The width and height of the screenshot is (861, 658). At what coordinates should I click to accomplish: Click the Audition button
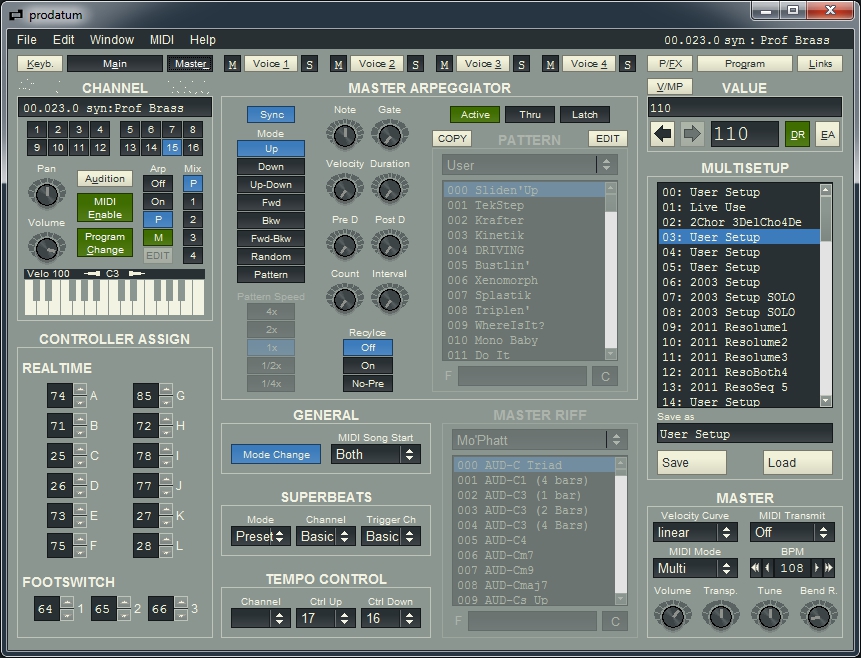[x=105, y=179]
